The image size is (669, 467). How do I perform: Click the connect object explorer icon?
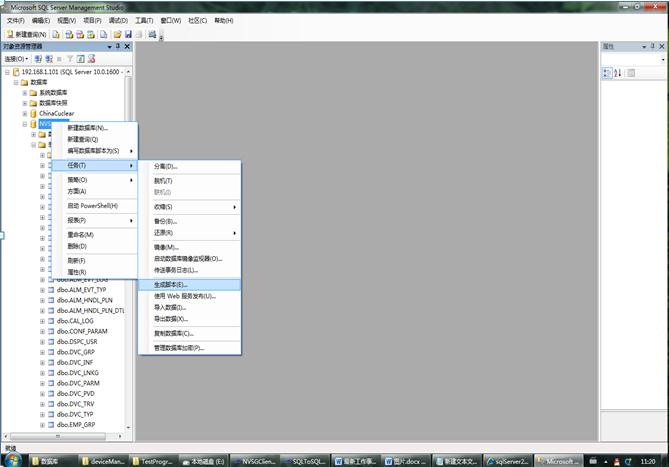[38, 59]
